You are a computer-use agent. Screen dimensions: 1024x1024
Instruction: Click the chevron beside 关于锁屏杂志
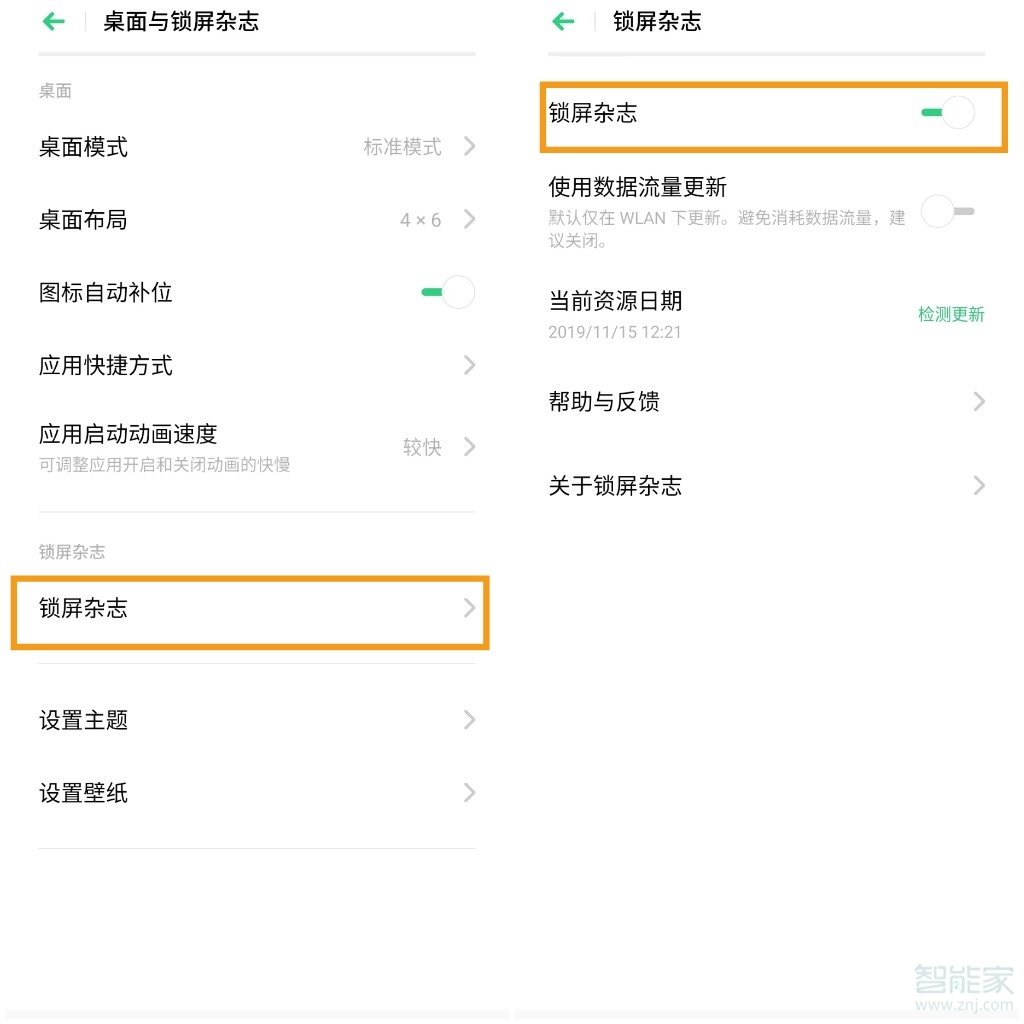click(977, 486)
